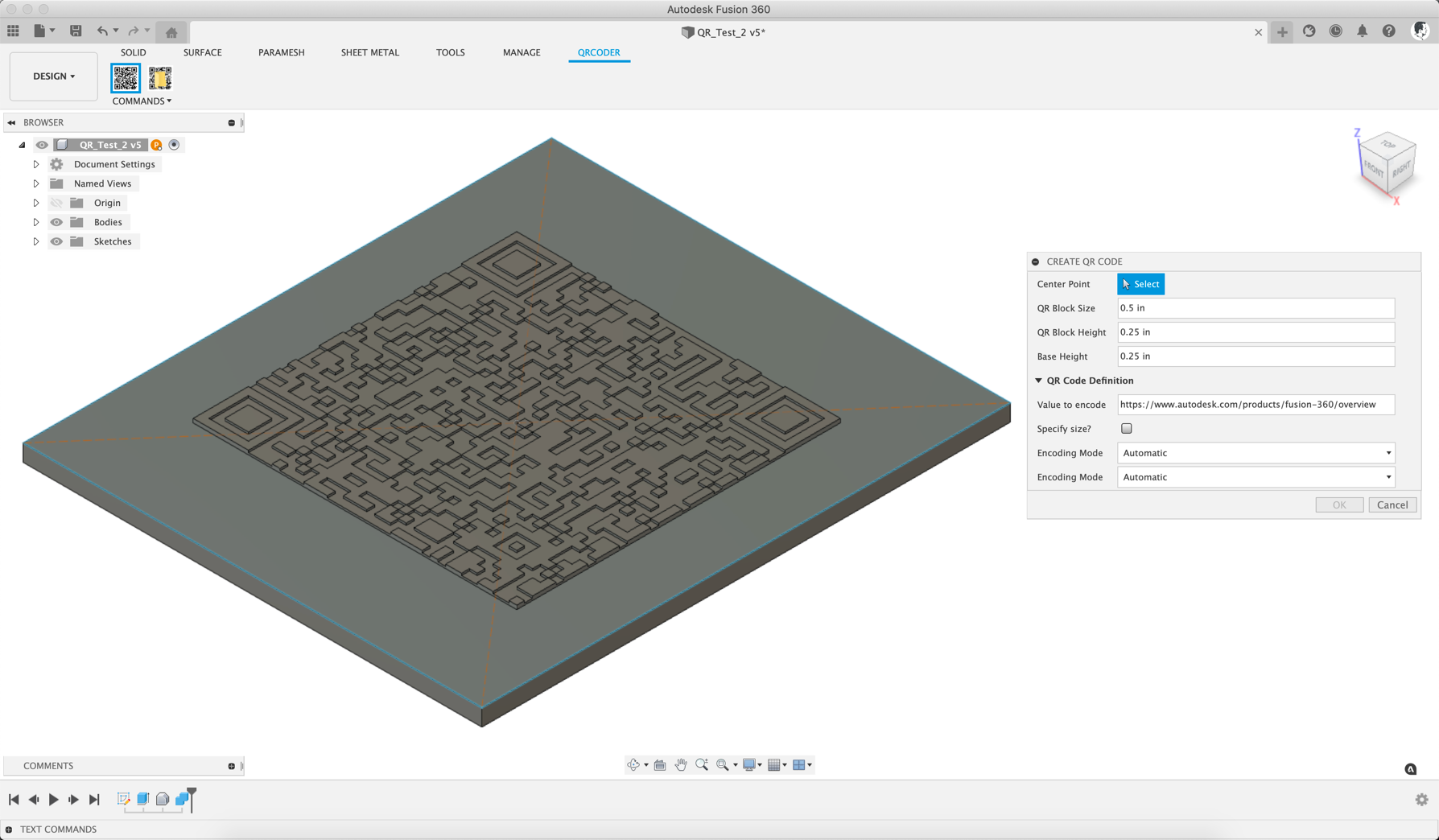The height and width of the screenshot is (840, 1439).
Task: Enable the Specify size checkbox
Action: click(x=1126, y=428)
